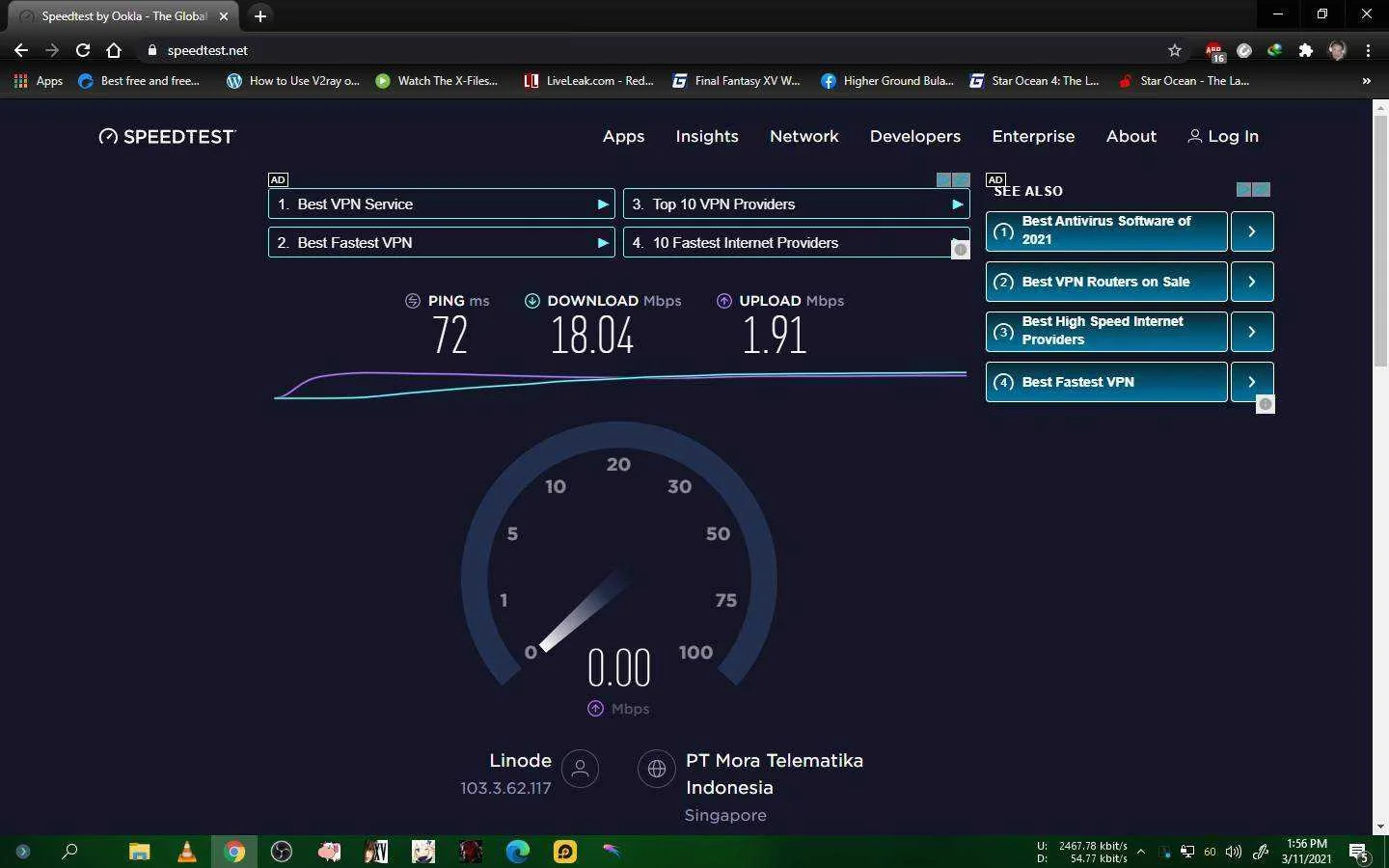Click arrow button beside Best Antivirus Software
This screenshot has width=1389, height=868.
[x=1252, y=231]
